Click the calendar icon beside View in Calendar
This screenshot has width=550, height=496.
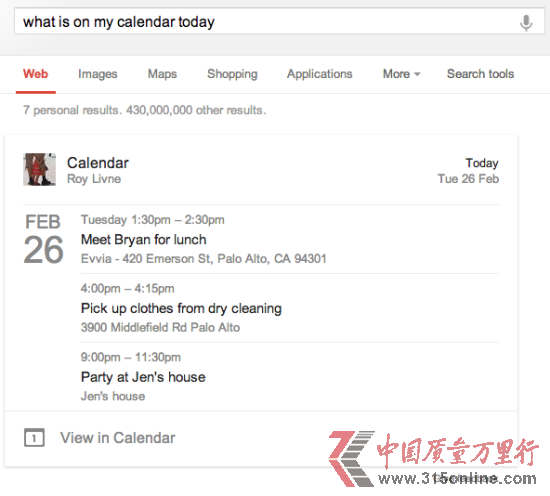click(34, 437)
